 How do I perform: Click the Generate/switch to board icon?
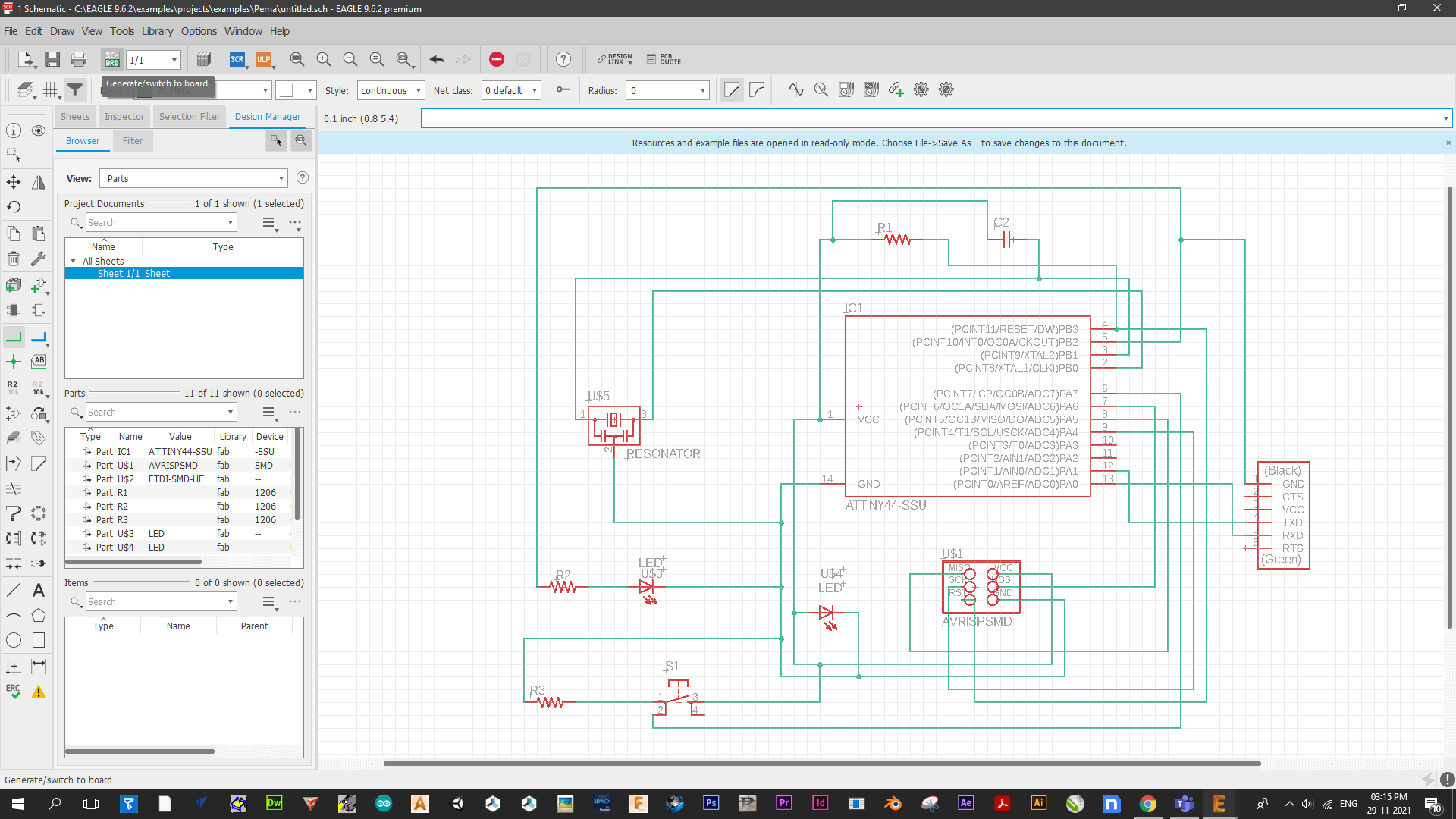(x=111, y=59)
